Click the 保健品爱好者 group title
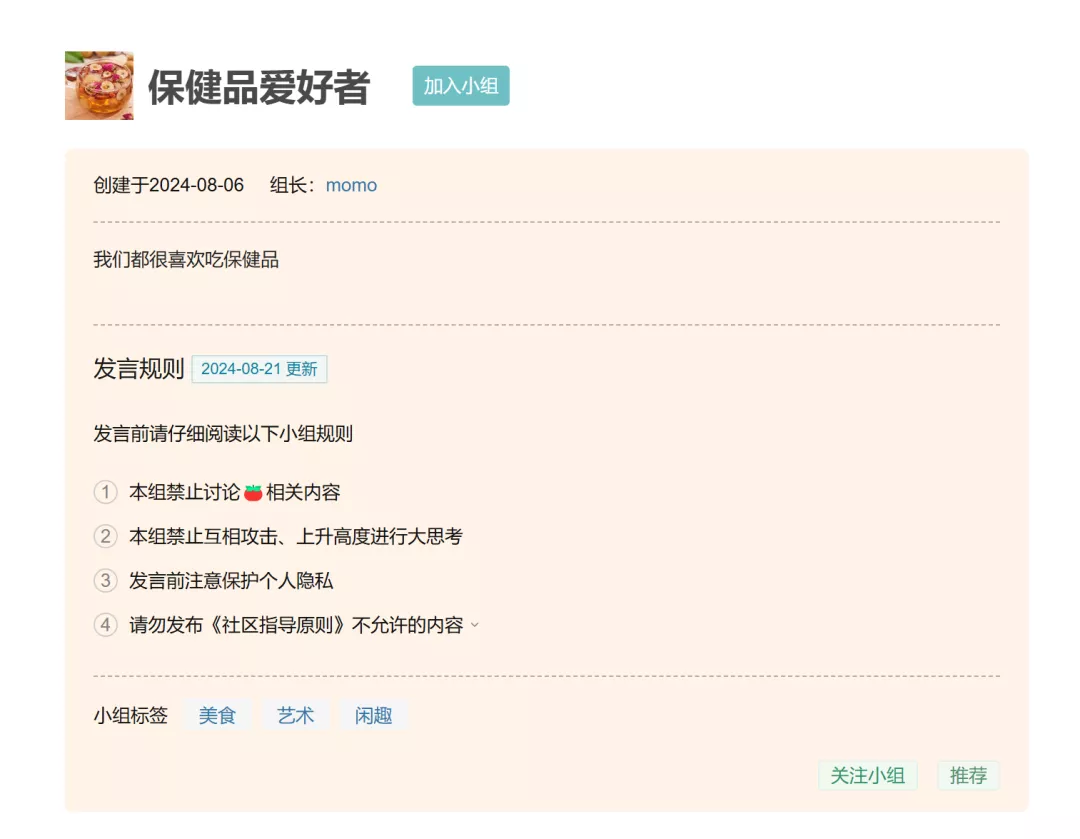The height and width of the screenshot is (839, 1080). (x=259, y=87)
